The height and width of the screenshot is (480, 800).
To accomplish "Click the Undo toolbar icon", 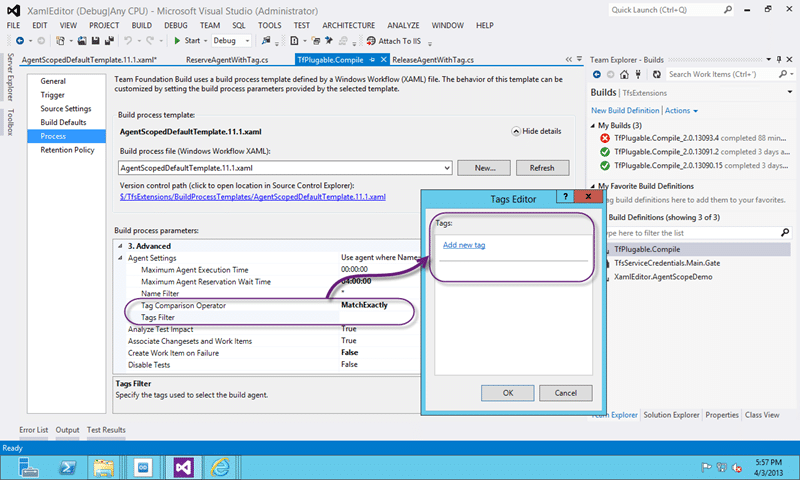I will [128, 41].
